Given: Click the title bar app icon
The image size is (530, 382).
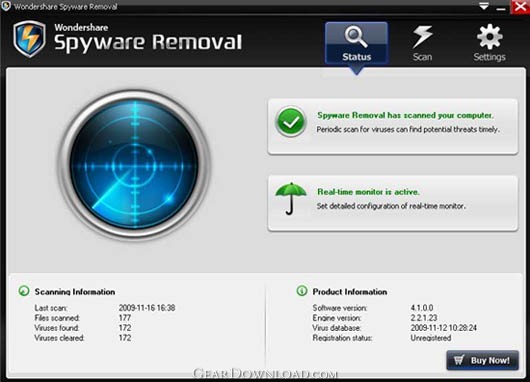Looking at the screenshot, I should (x=6, y=6).
